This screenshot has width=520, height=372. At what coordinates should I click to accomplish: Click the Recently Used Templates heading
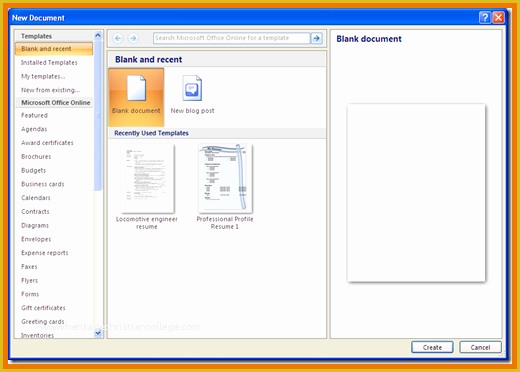click(151, 133)
